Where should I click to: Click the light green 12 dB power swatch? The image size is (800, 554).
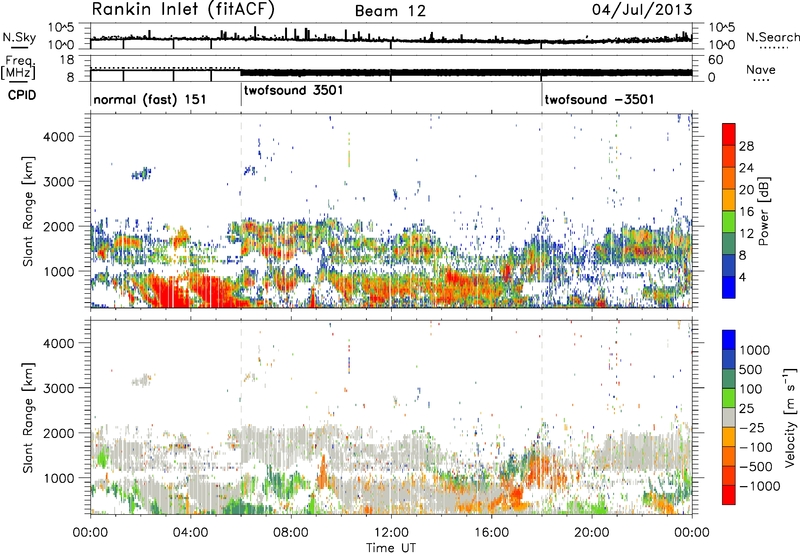tap(729, 222)
